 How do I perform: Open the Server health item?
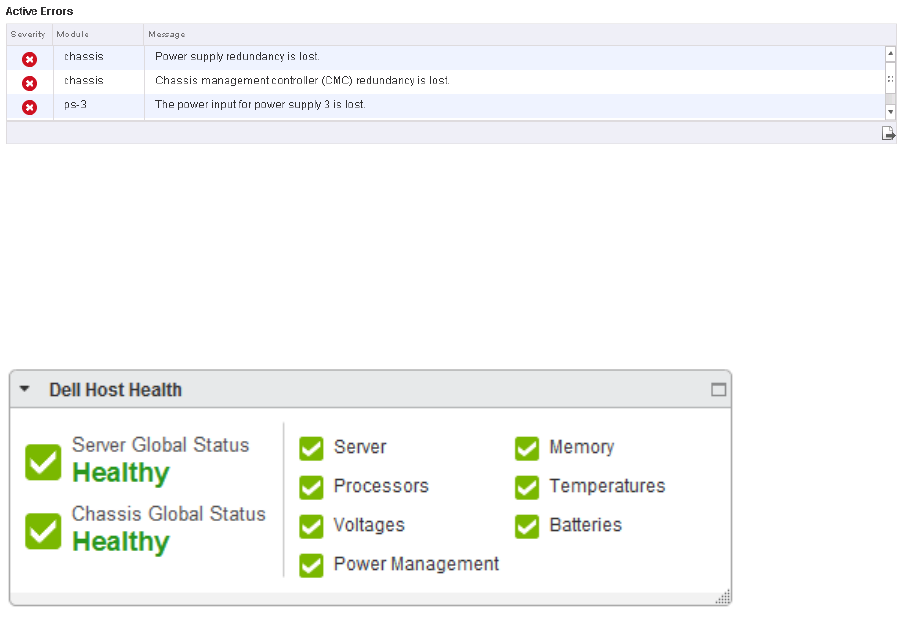[360, 447]
